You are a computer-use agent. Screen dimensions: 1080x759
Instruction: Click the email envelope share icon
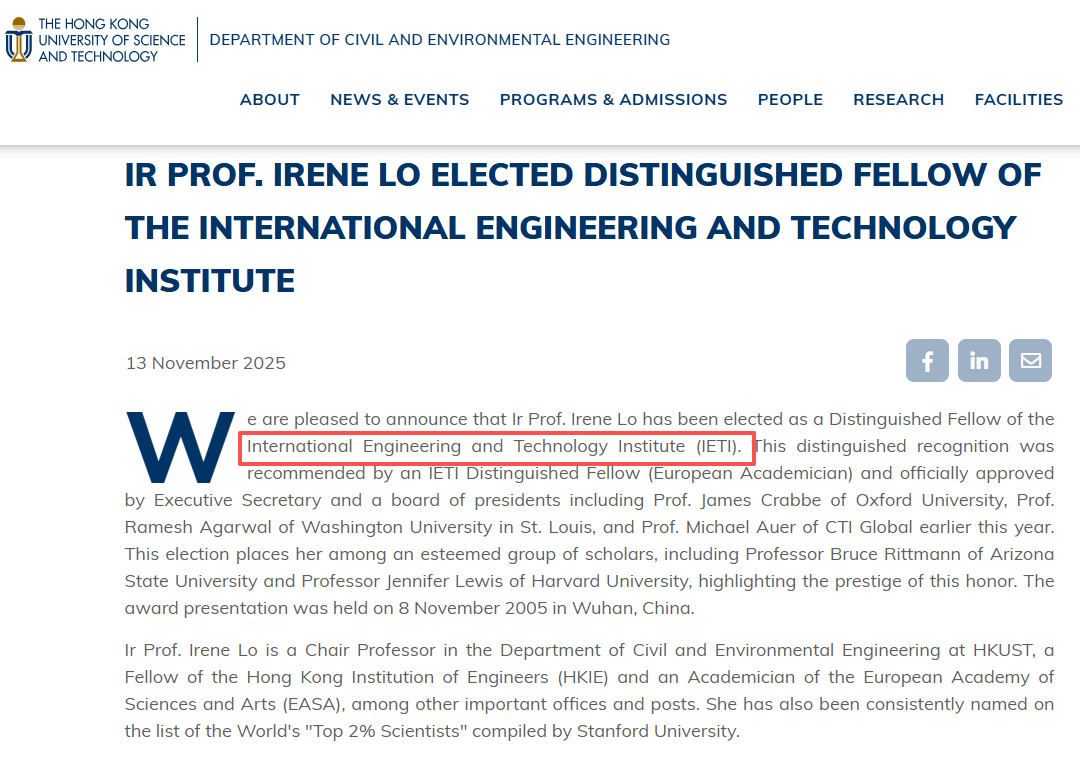click(x=1030, y=361)
